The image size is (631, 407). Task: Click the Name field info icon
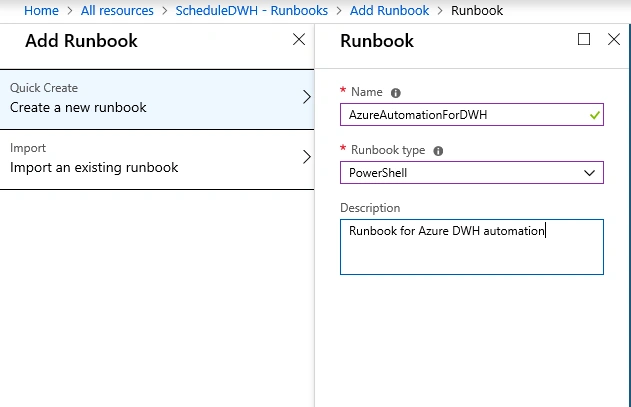[396, 93]
